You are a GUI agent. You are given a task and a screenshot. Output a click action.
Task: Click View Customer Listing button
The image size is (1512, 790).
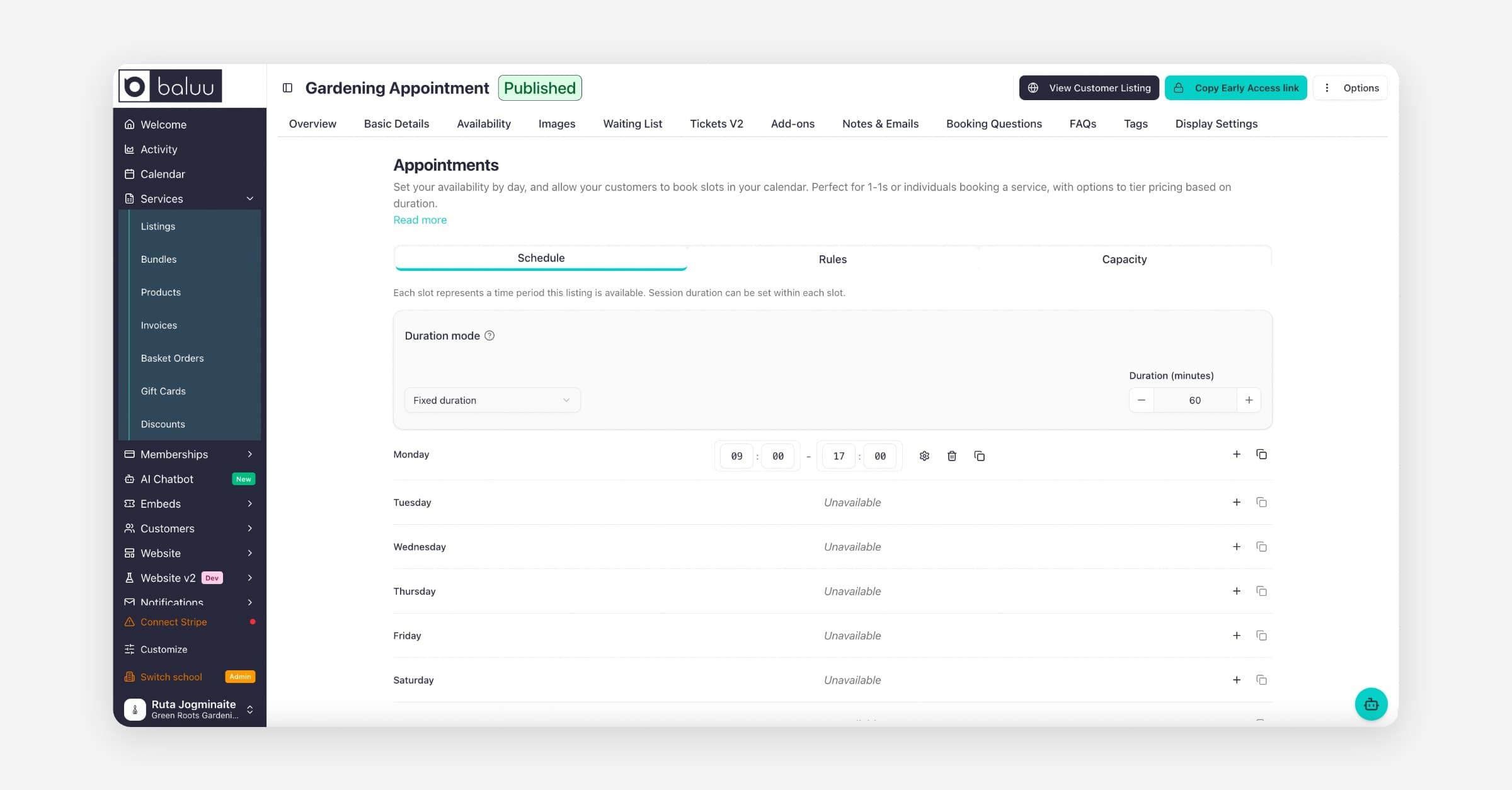(1089, 88)
